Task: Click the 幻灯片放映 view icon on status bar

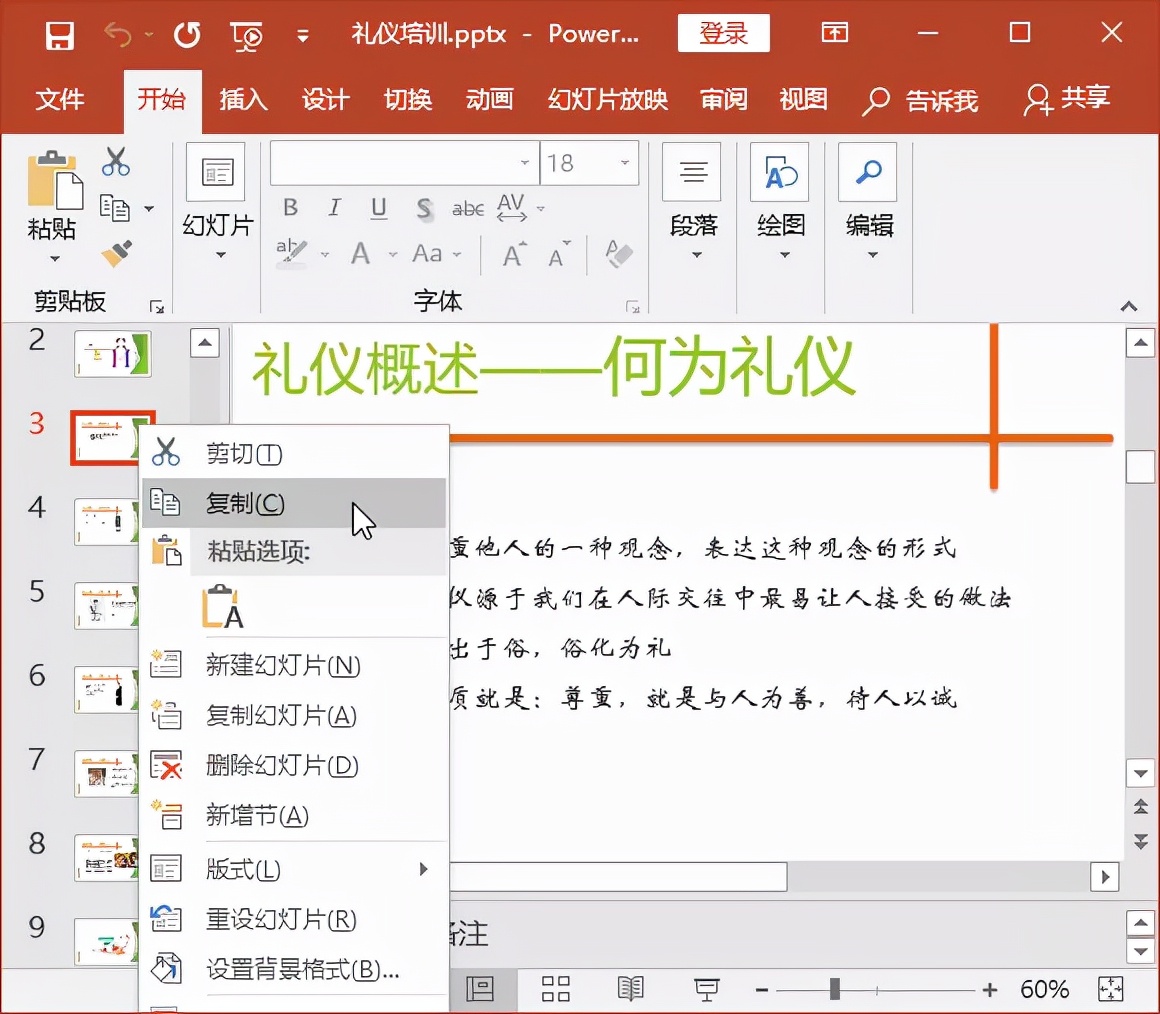Action: pos(707,988)
